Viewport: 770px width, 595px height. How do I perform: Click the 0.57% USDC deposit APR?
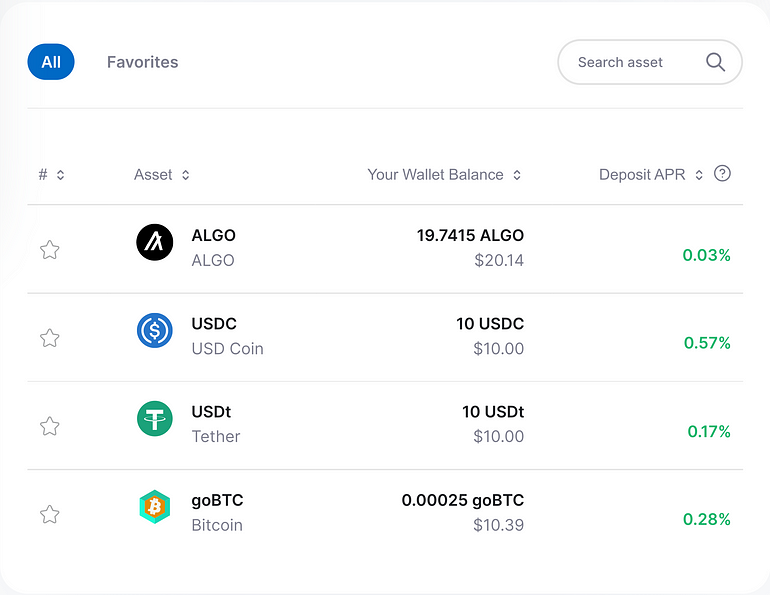click(x=707, y=343)
